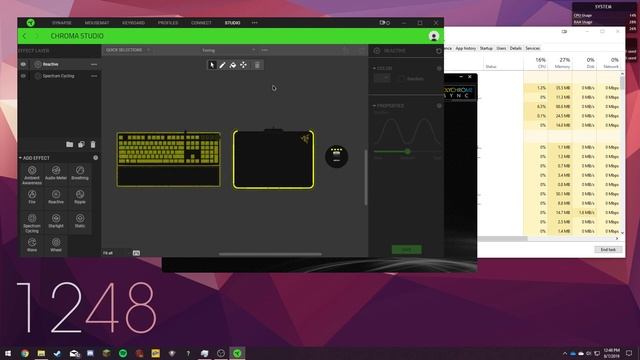This screenshot has width=640, height=360.
Task: Select the move tool with four arrows
Action: click(243, 65)
